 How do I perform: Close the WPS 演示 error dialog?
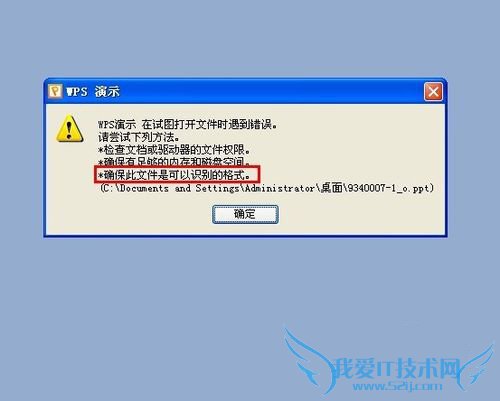point(433,91)
